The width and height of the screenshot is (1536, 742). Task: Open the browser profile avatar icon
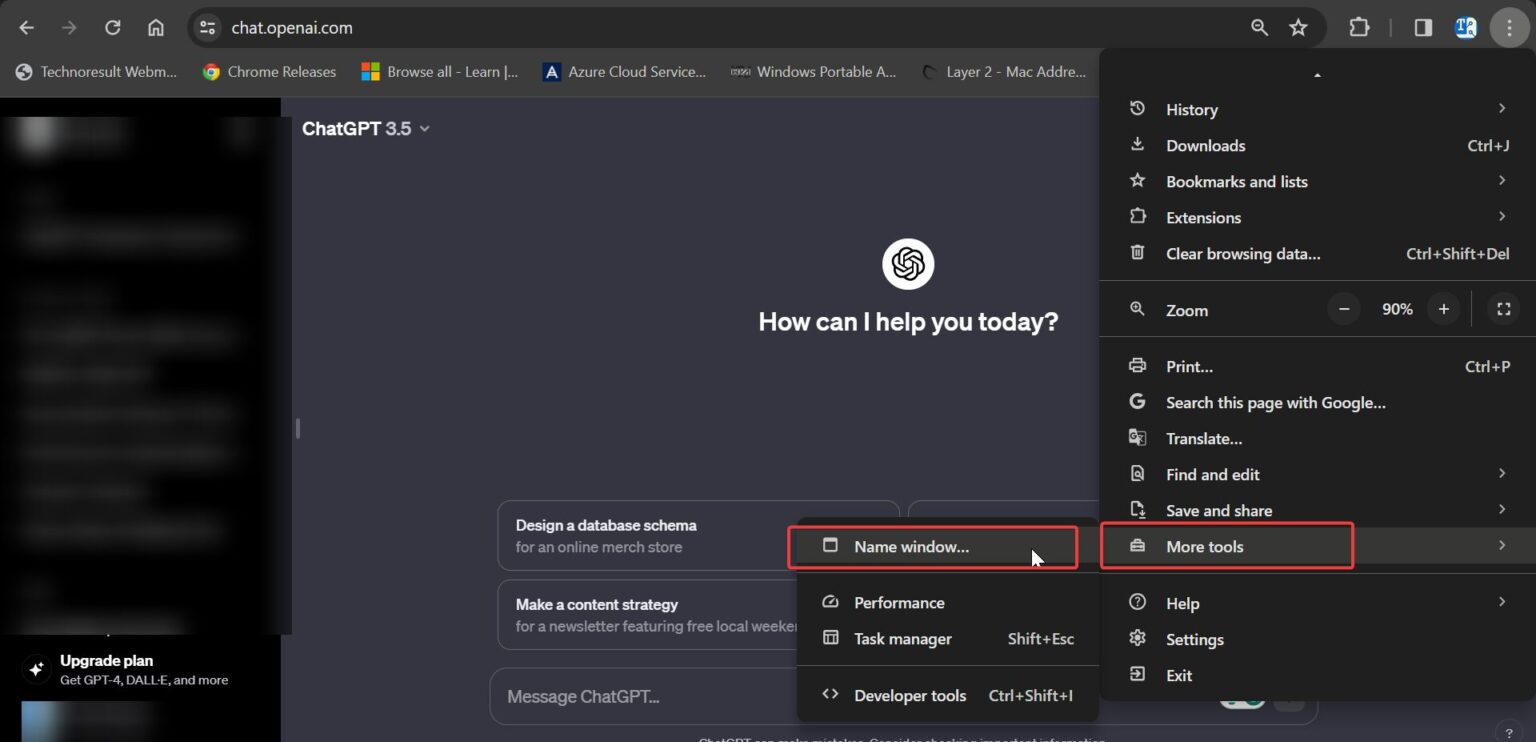[1465, 28]
